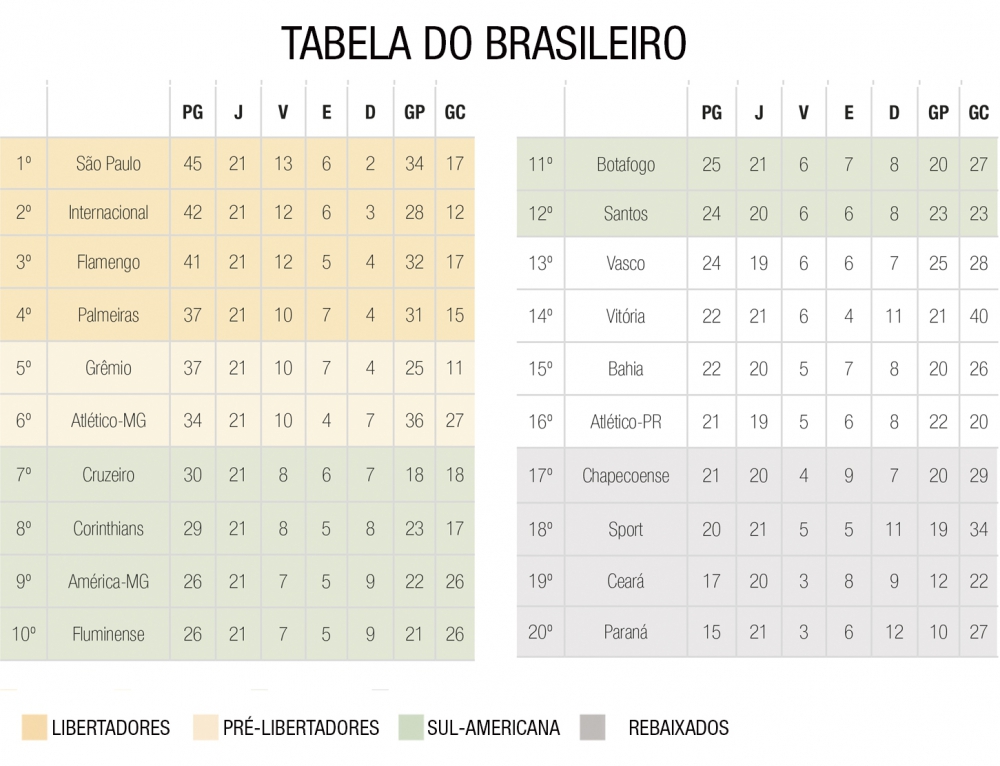Click the REBAIXADOS legend label text
The height and width of the screenshot is (766, 1000).
[x=678, y=727]
